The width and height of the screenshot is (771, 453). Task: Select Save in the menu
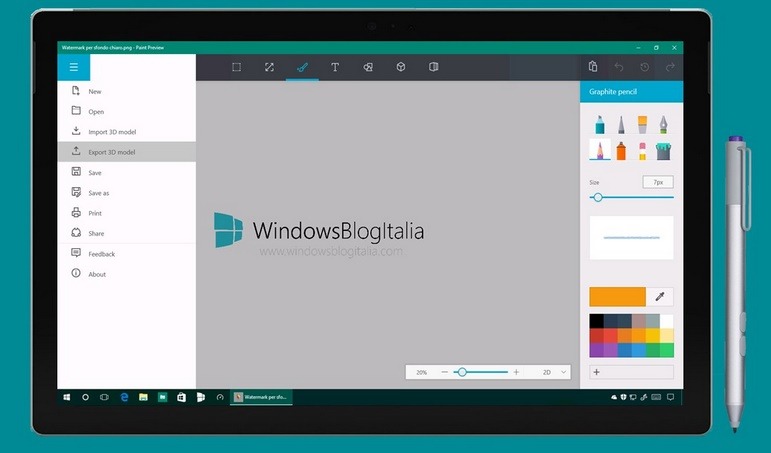(127, 173)
